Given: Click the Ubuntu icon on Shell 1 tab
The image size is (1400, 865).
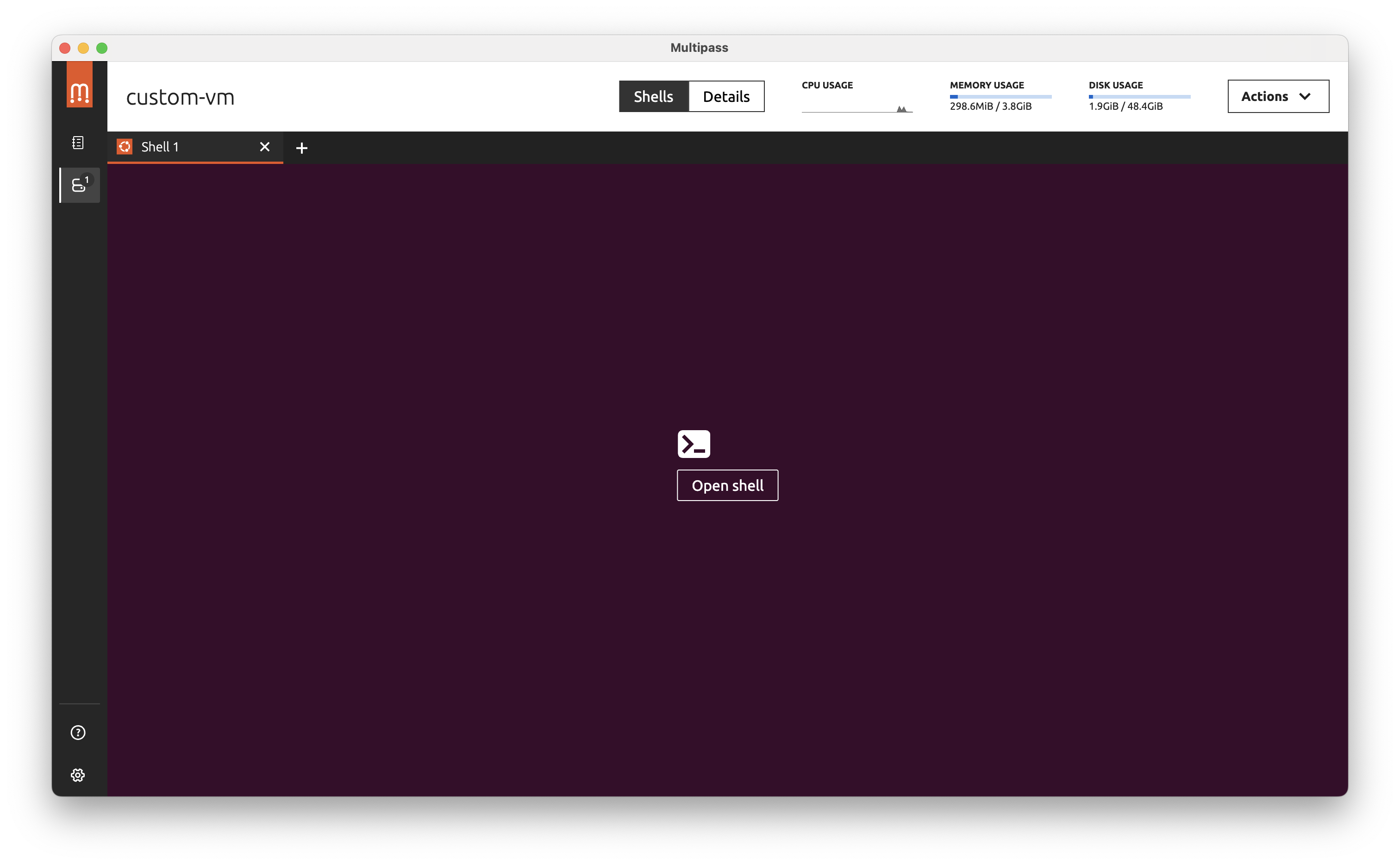Looking at the screenshot, I should click(x=125, y=147).
